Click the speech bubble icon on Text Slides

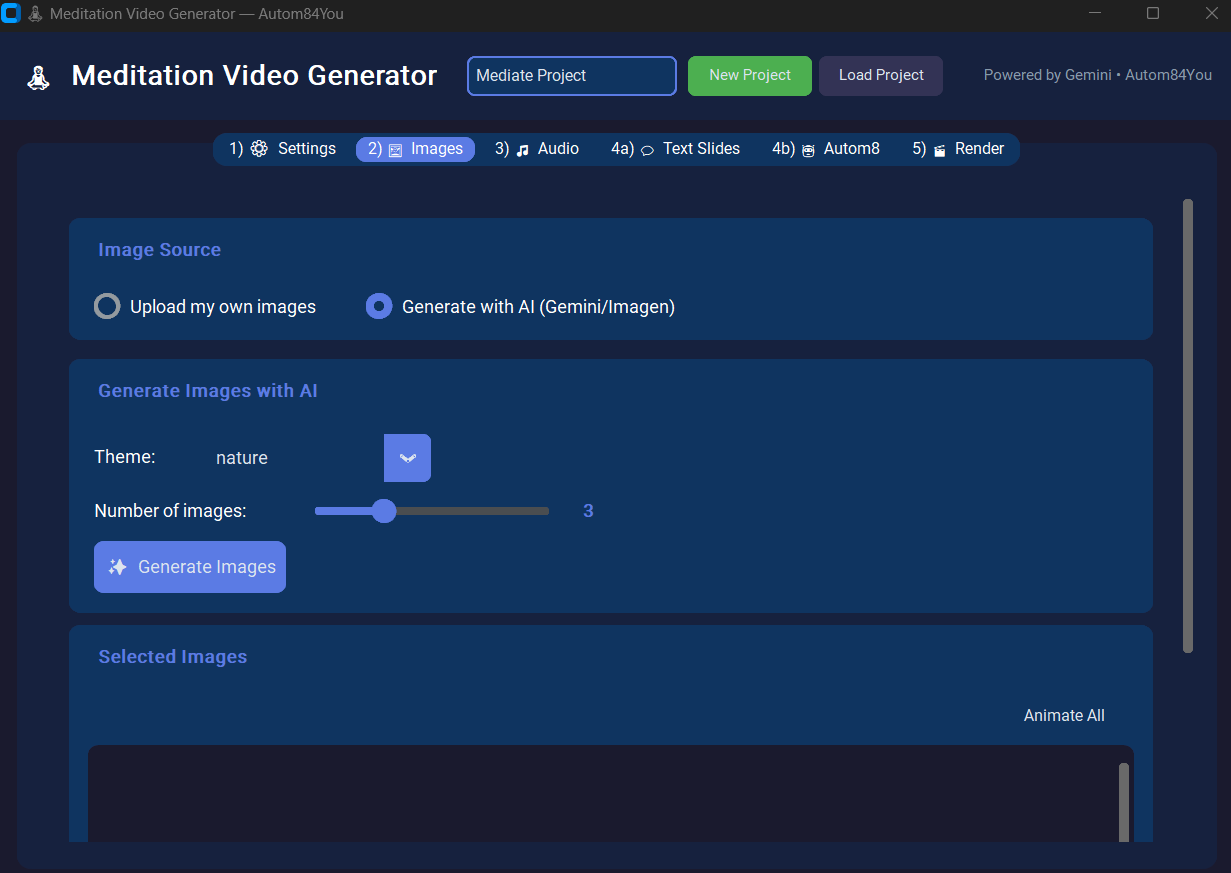tap(648, 148)
